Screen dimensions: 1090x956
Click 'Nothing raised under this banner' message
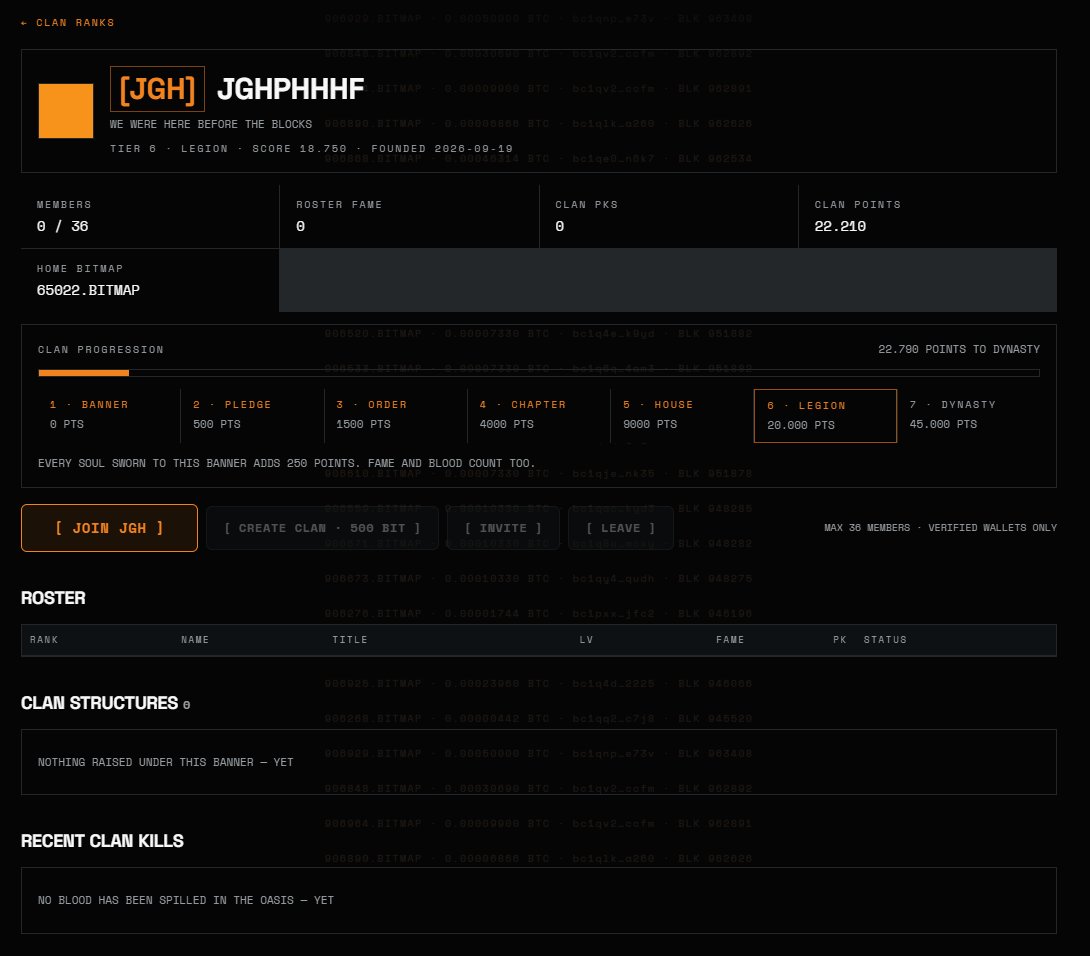click(165, 762)
